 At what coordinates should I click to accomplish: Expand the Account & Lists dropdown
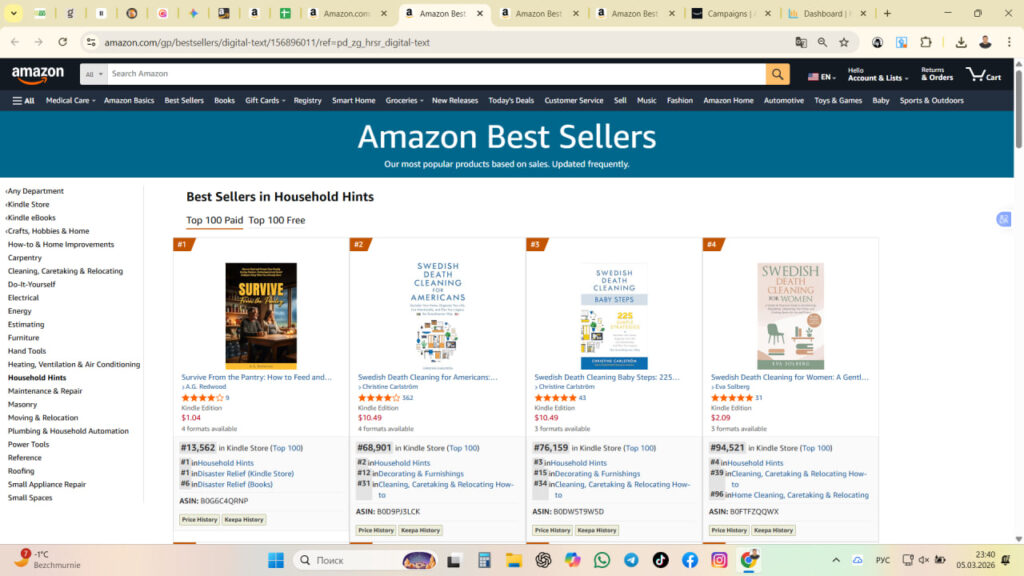[878, 74]
